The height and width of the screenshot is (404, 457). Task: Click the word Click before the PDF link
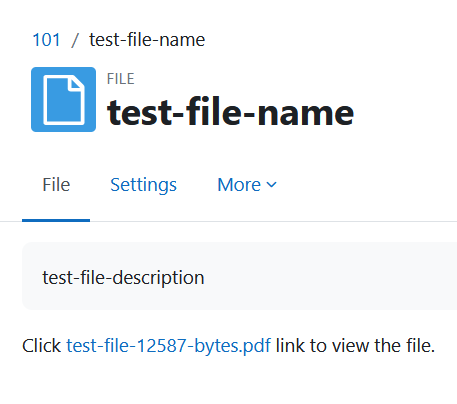pos(41,346)
